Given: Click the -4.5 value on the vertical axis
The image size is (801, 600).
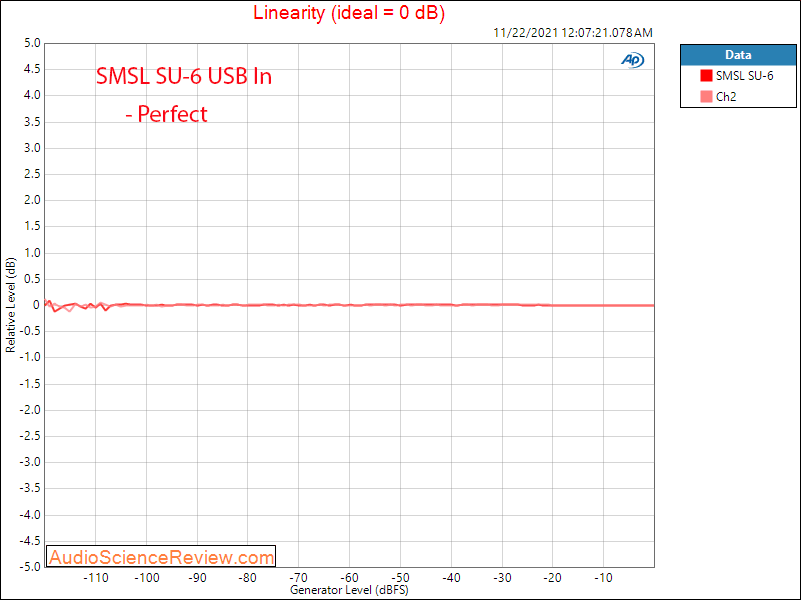Looking at the screenshot, I should coord(30,541).
